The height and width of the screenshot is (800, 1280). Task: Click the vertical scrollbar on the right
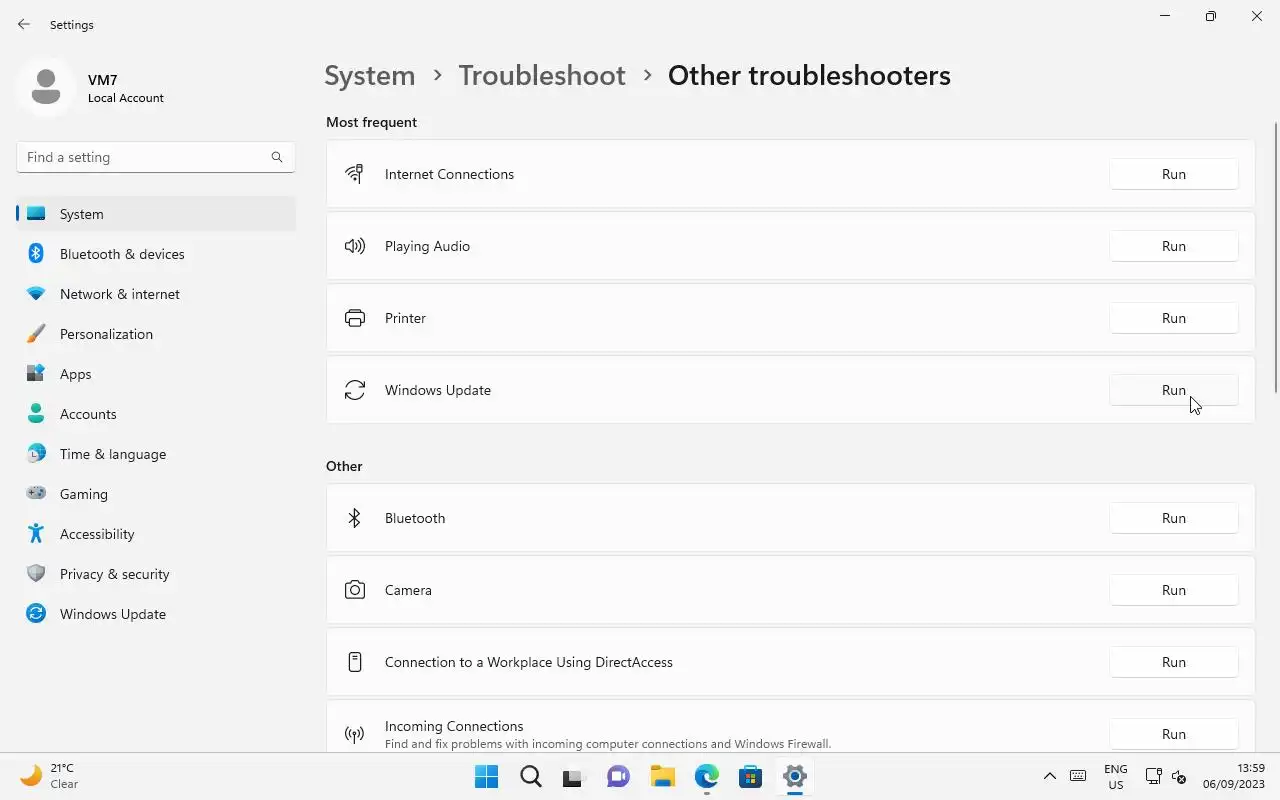[x=1275, y=258]
